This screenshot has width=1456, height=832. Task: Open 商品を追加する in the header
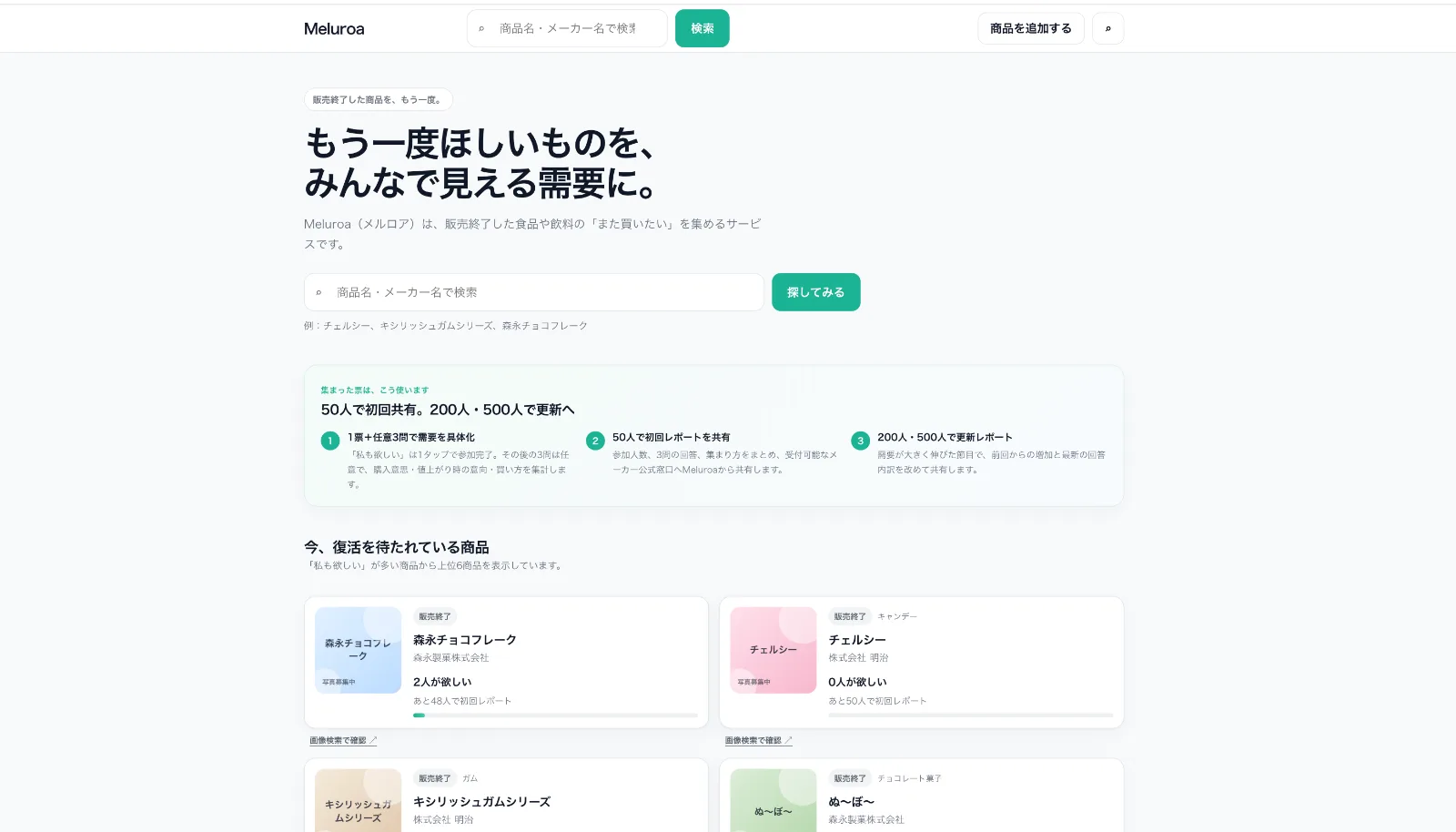pyautogui.click(x=1030, y=28)
